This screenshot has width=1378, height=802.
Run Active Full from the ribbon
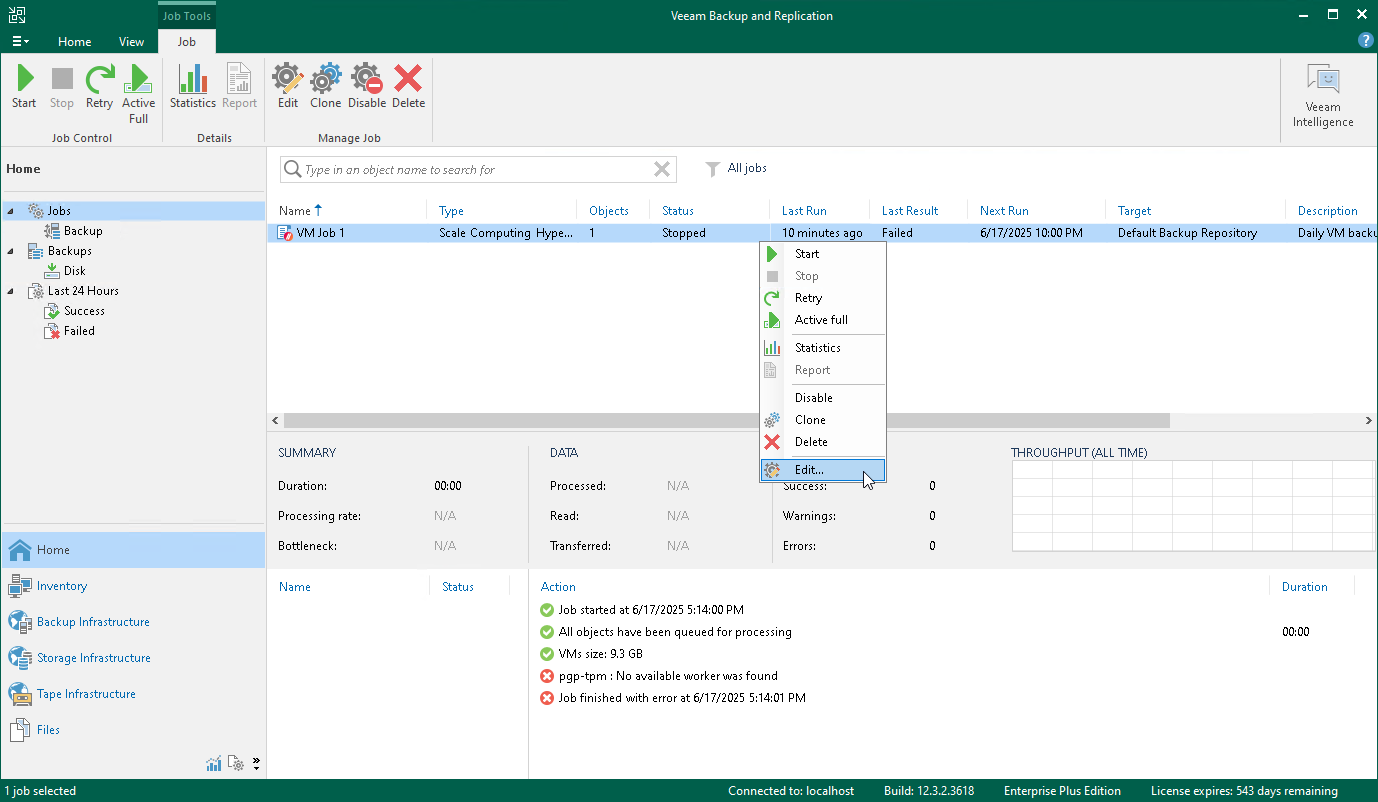(x=139, y=94)
